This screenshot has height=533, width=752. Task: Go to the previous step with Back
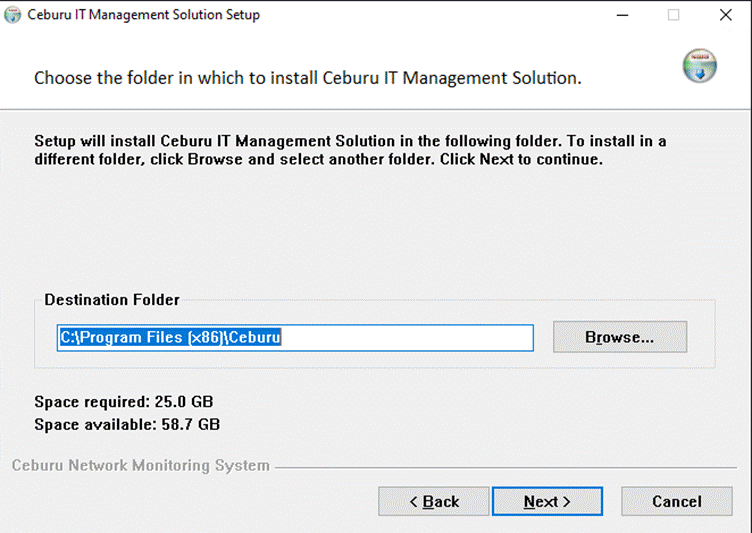pyautogui.click(x=434, y=501)
